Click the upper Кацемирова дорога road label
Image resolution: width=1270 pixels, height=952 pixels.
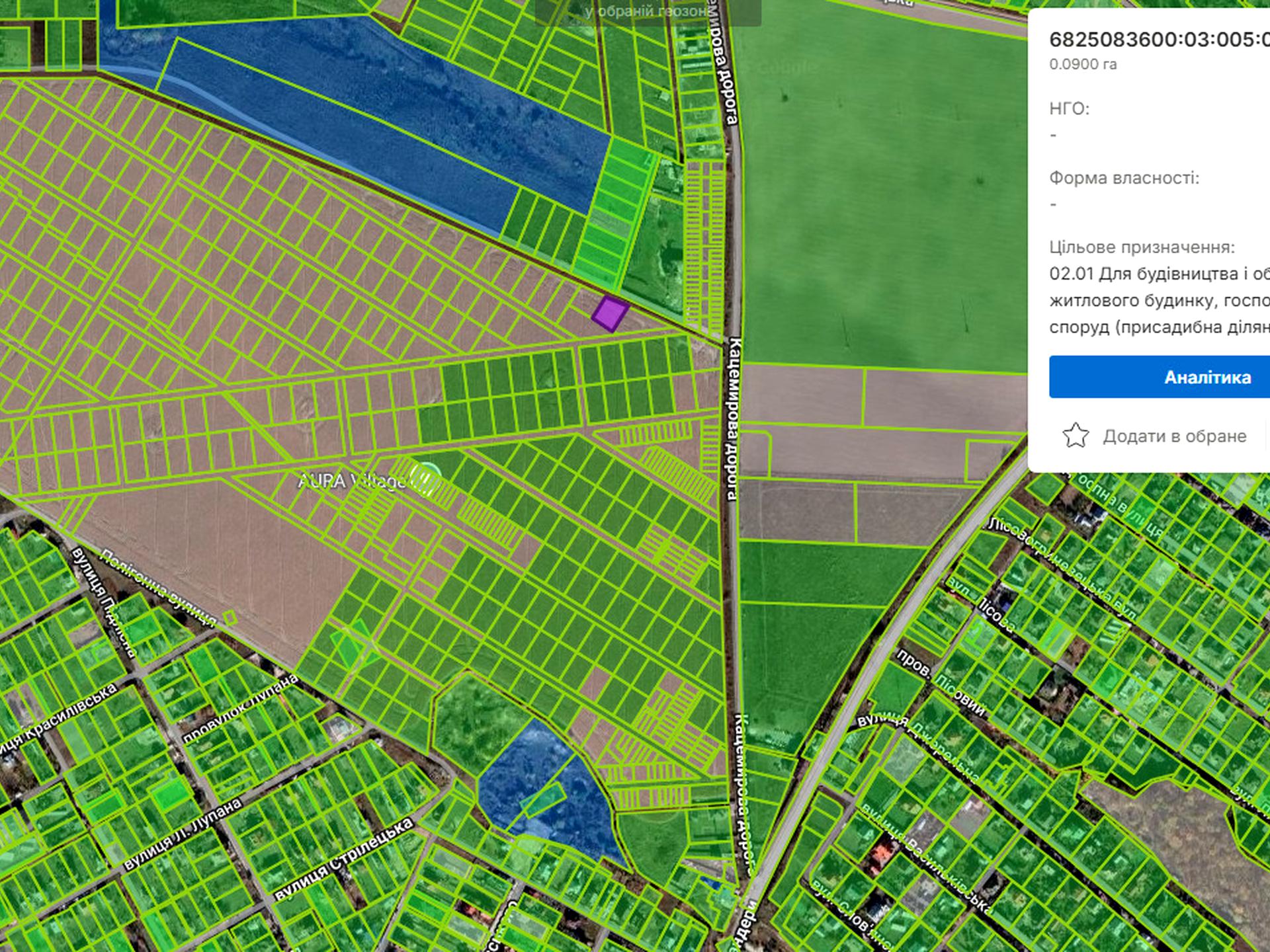pos(724,66)
